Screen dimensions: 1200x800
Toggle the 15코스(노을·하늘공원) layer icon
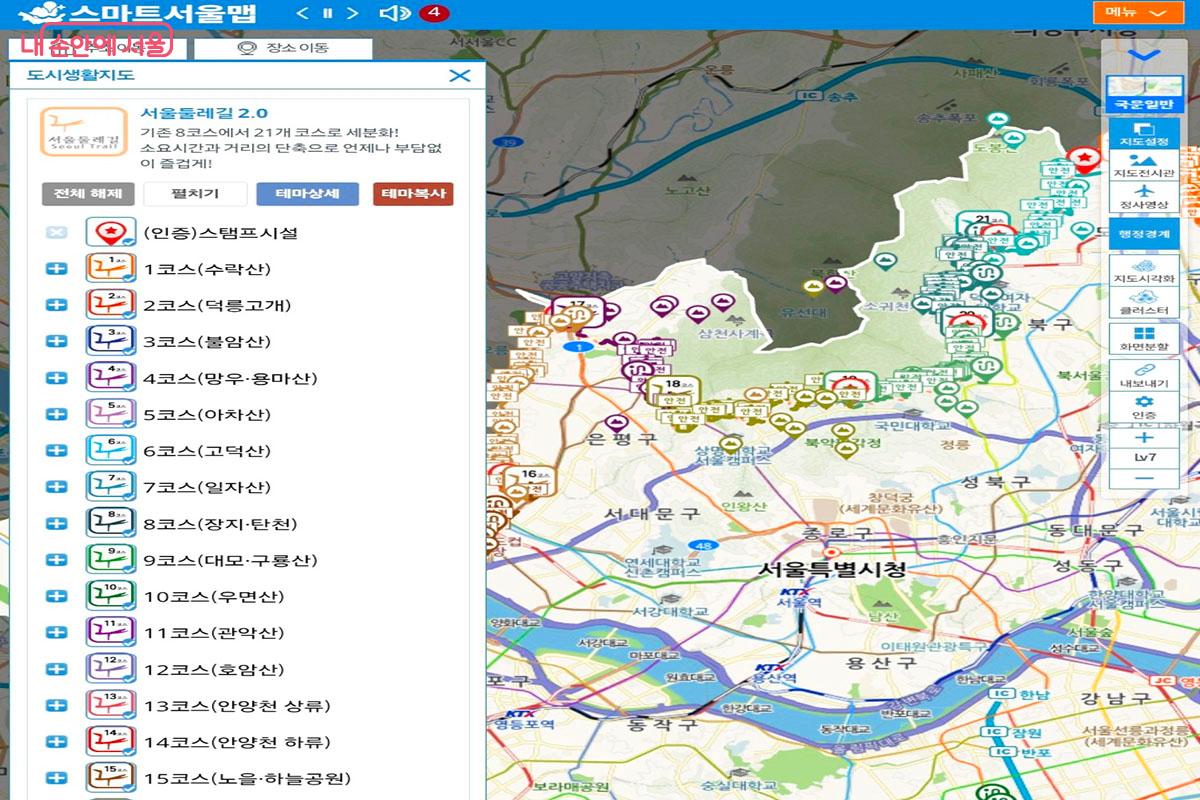click(110, 779)
